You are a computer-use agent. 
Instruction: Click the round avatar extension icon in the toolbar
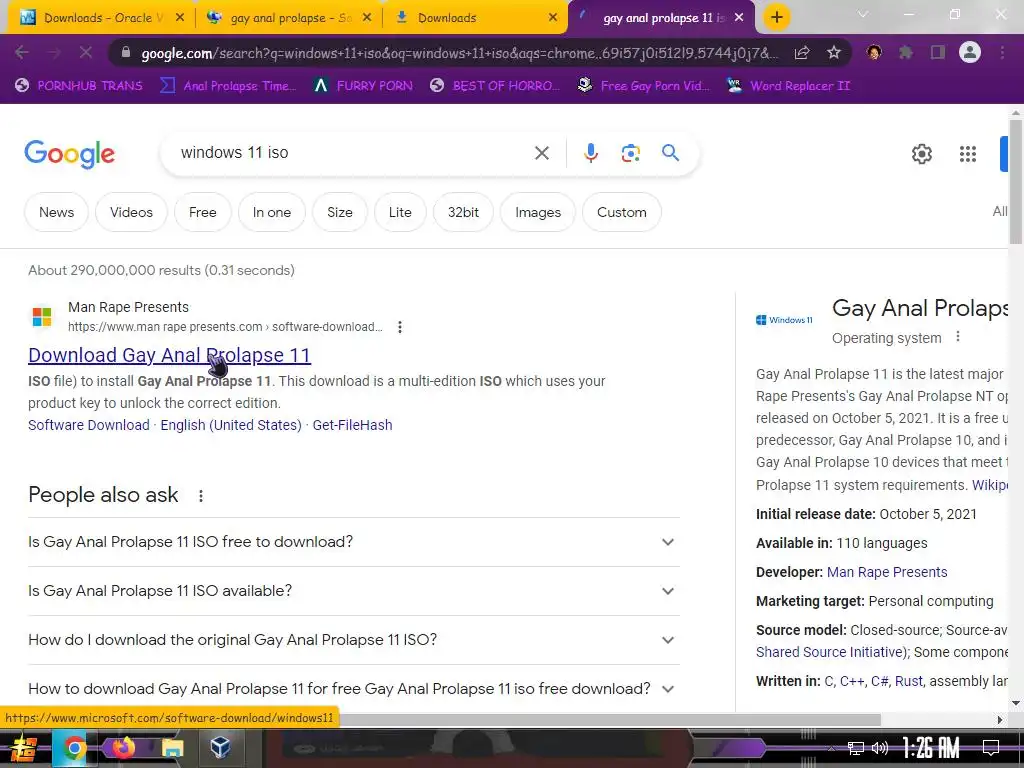point(874,52)
